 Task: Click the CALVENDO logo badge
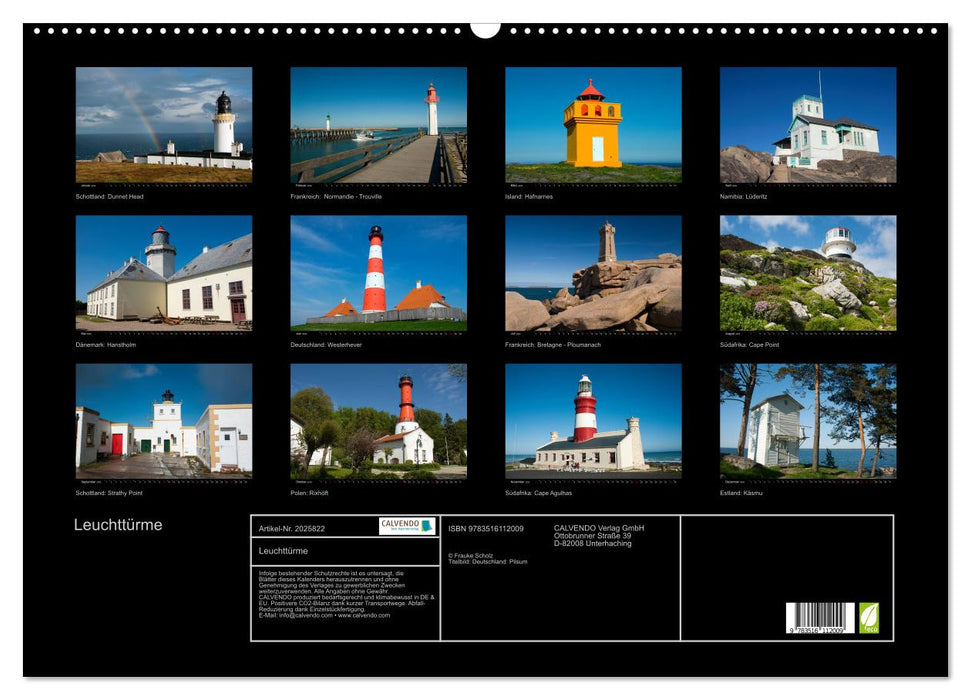407,526
